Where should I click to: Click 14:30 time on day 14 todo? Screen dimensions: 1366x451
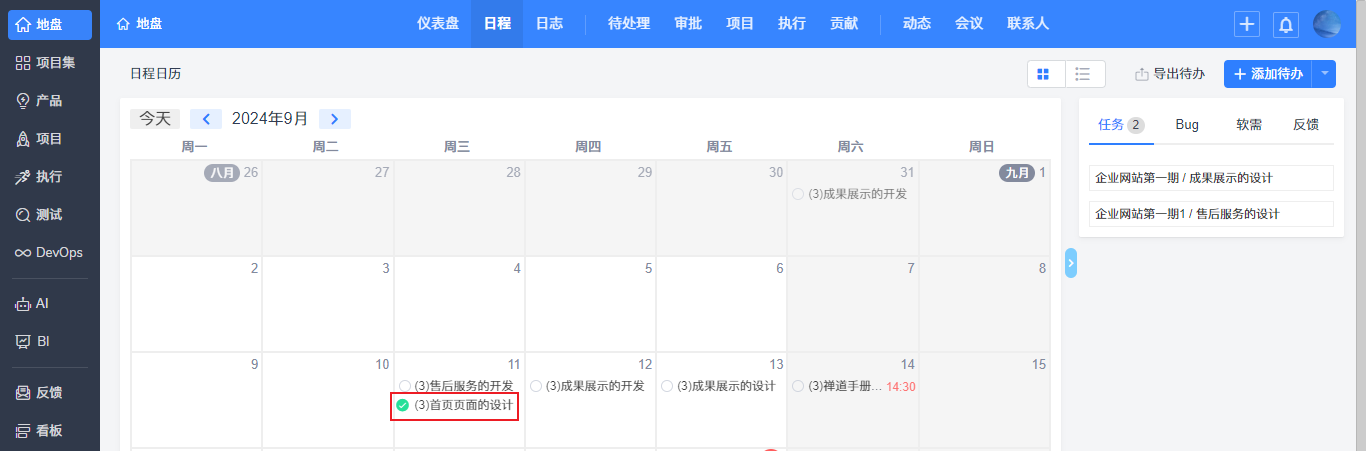[901, 387]
